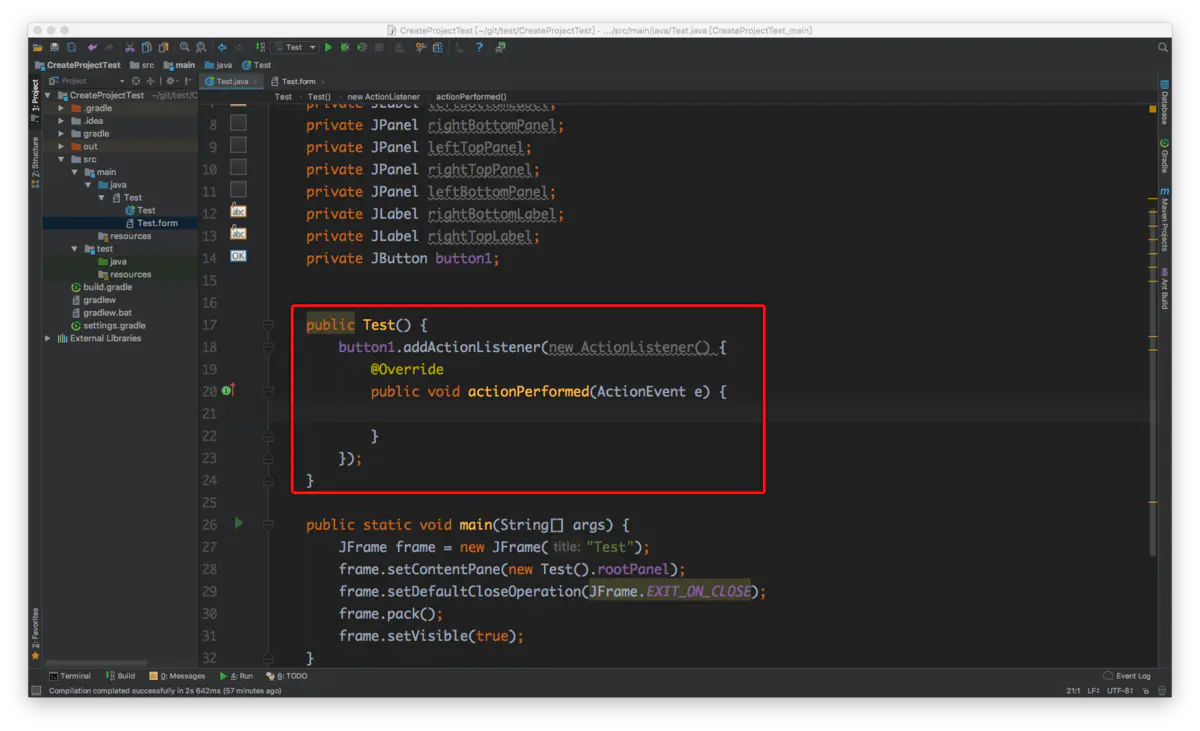This screenshot has width=1200, height=731.
Task: Toggle code fold marker on line 26
Action: [268, 524]
